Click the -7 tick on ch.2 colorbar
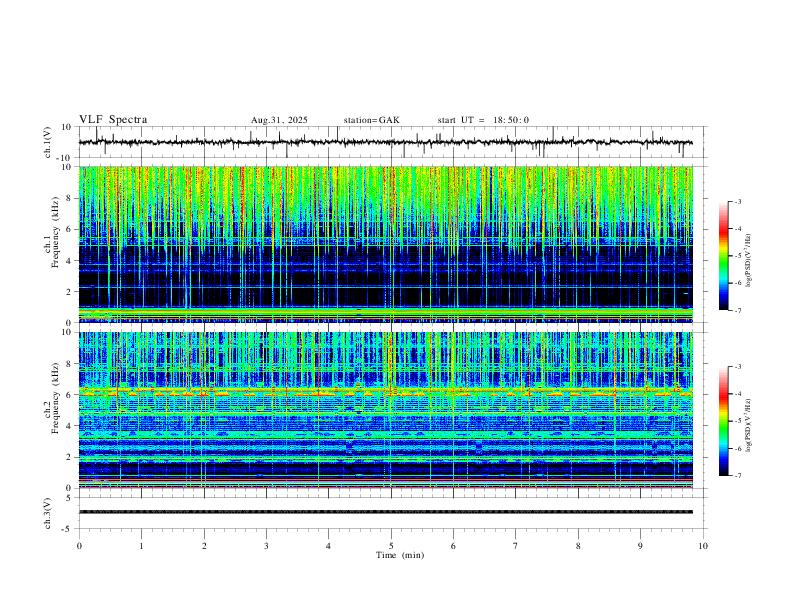The image size is (792, 612). pos(738,476)
